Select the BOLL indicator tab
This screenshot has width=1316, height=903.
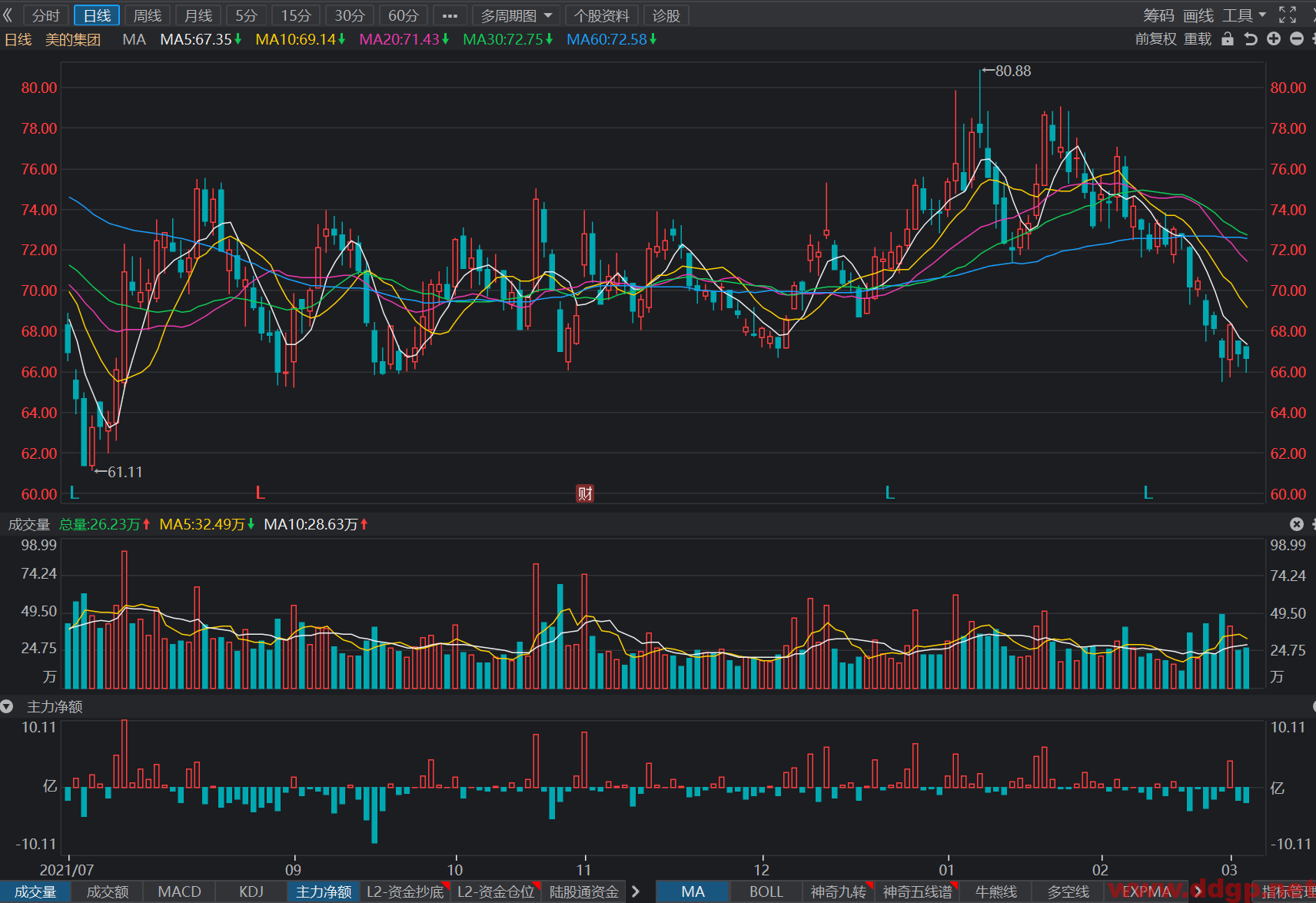tap(766, 891)
